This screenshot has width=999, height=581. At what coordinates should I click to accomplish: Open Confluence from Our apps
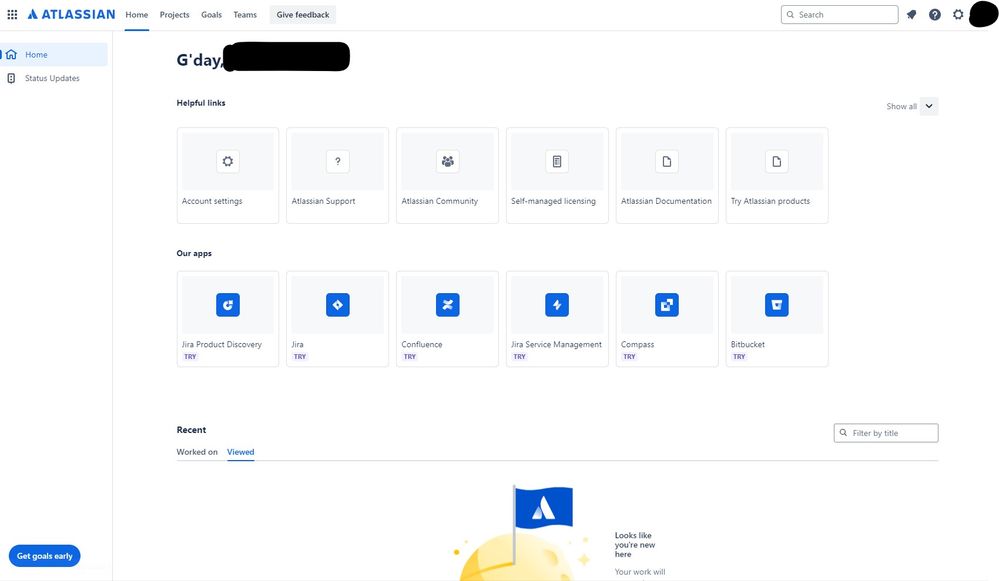[x=447, y=304]
